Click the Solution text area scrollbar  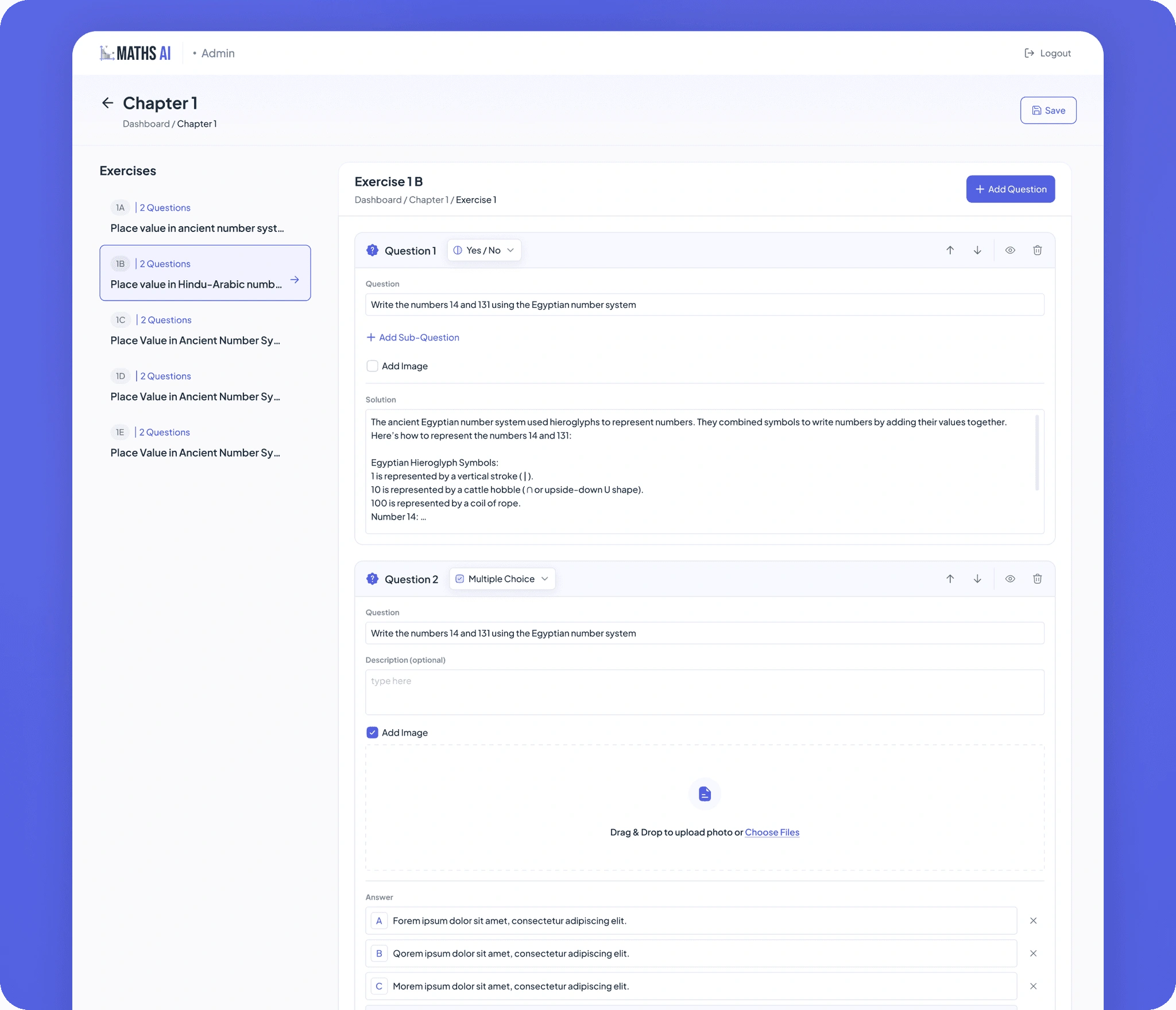[x=1037, y=453]
